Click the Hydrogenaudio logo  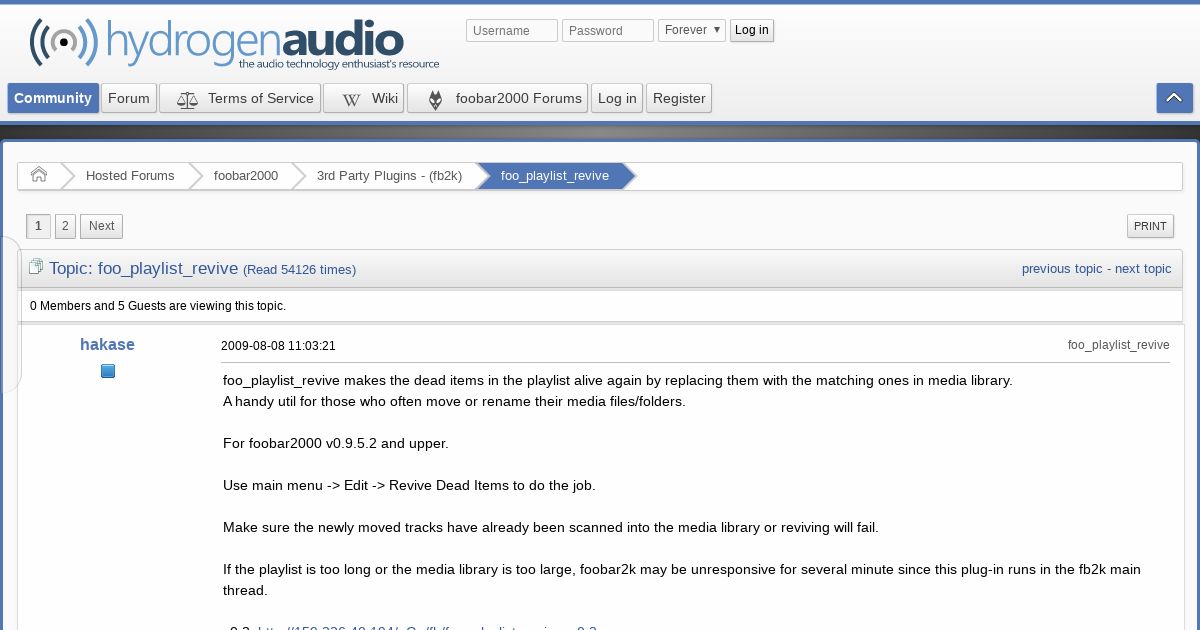pyautogui.click(x=234, y=43)
